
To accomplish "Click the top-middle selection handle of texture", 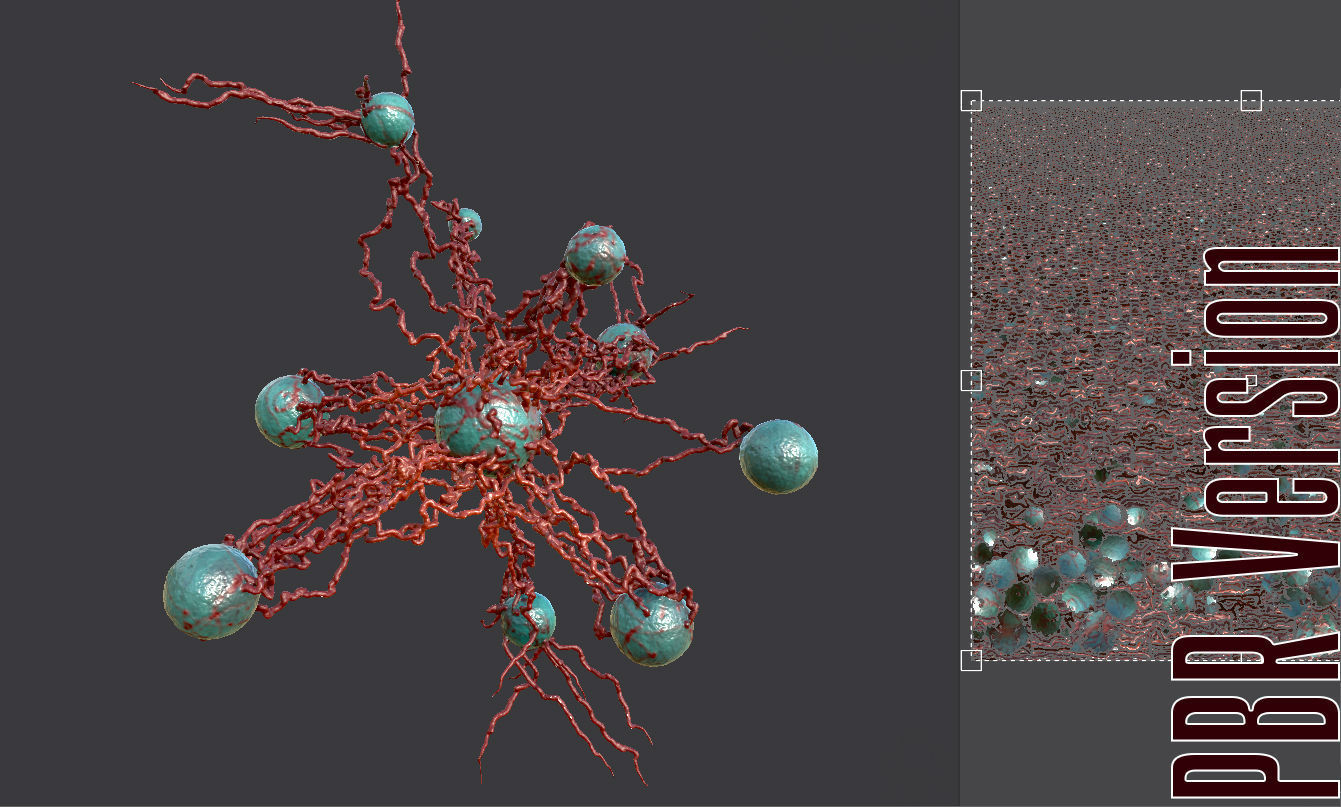I will coord(1251,100).
